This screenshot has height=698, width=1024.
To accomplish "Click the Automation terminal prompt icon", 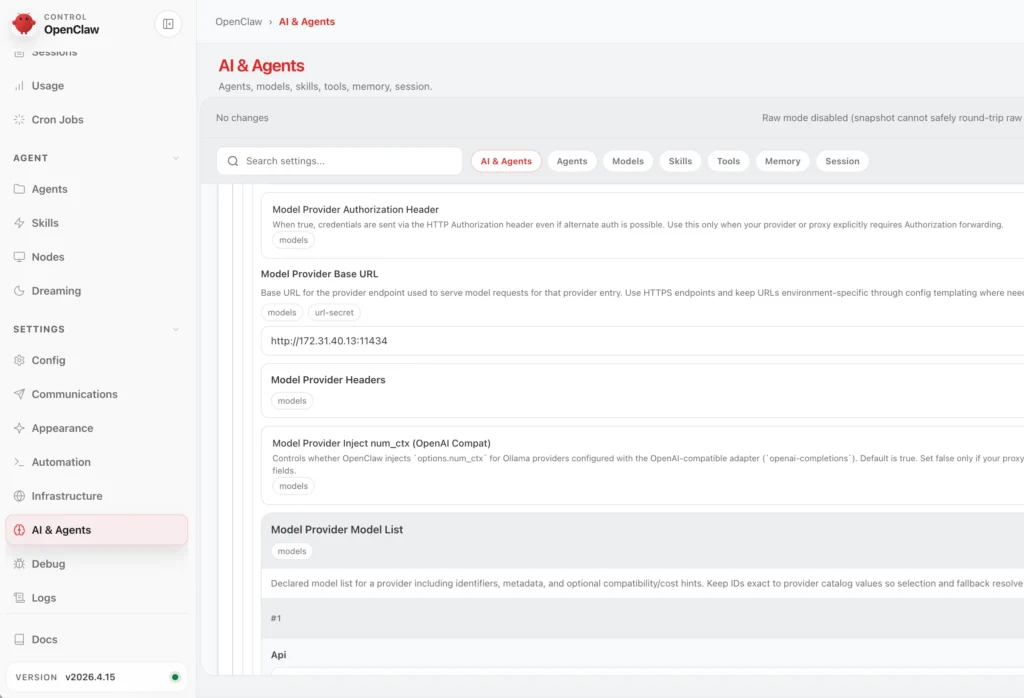I will 20,462.
